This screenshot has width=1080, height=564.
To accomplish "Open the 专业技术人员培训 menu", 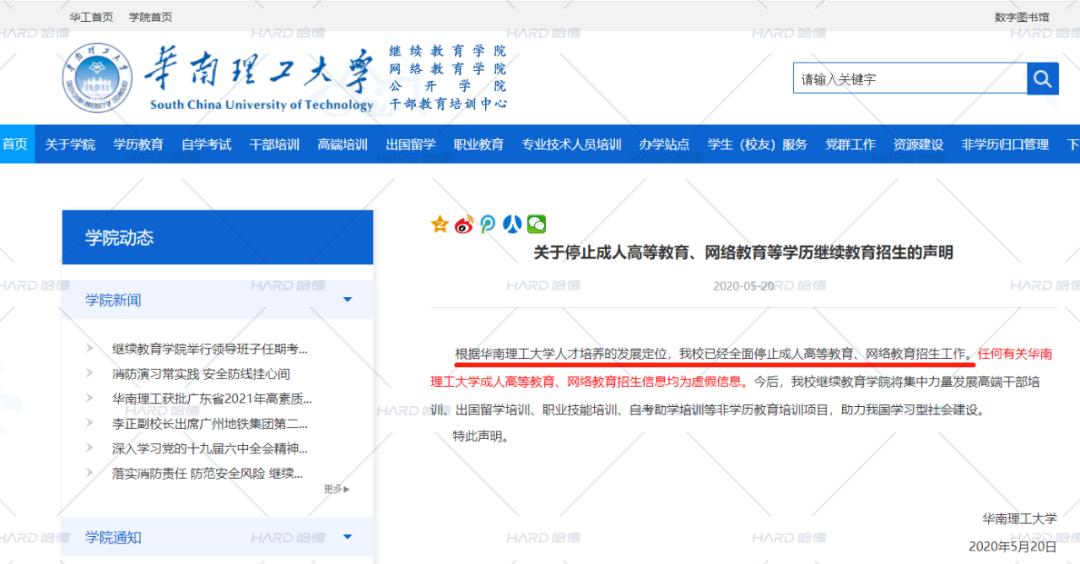I will click(572, 144).
